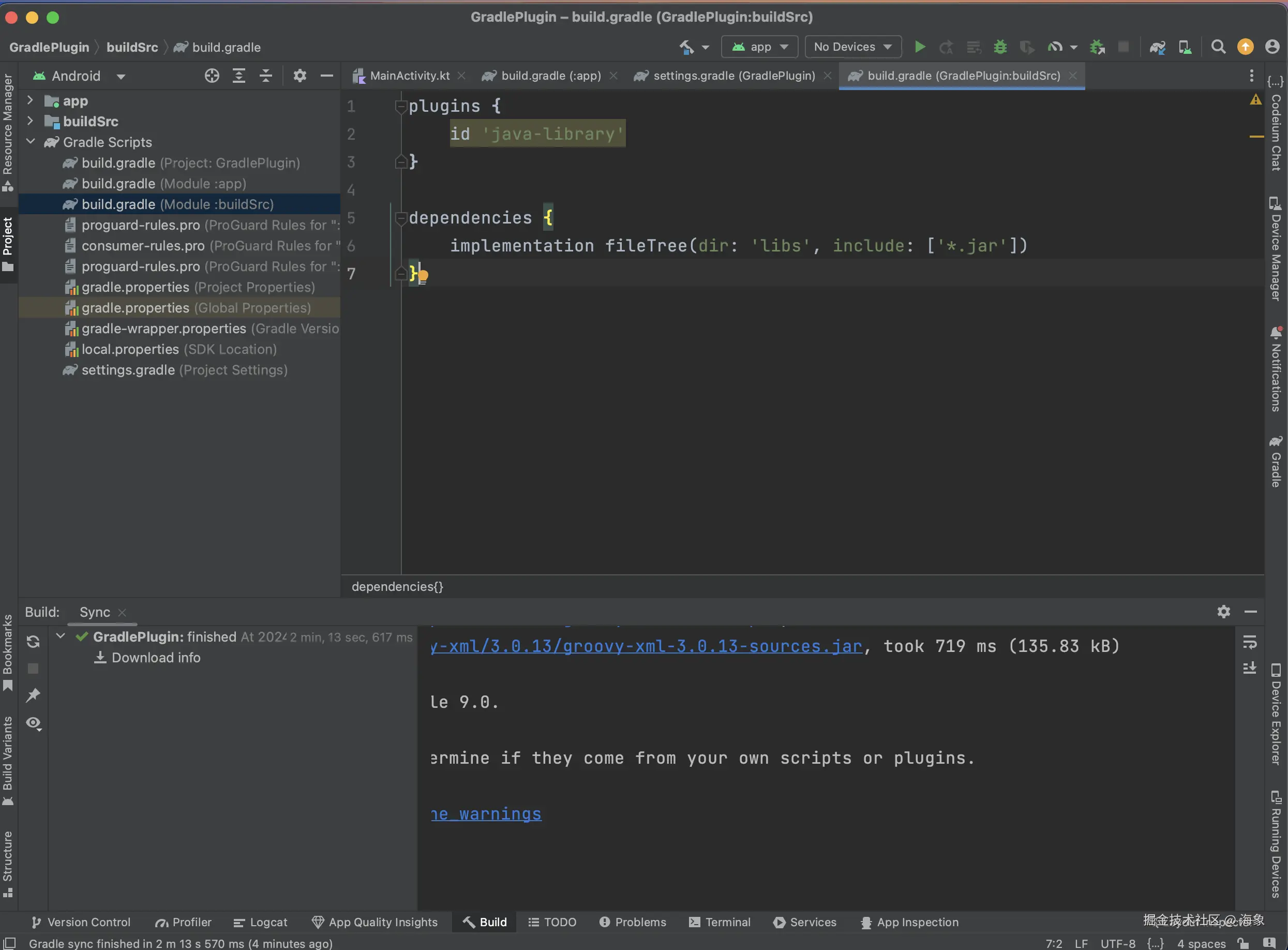This screenshot has width=1288, height=950.
Task: Click the green Run app button
Action: [x=920, y=47]
